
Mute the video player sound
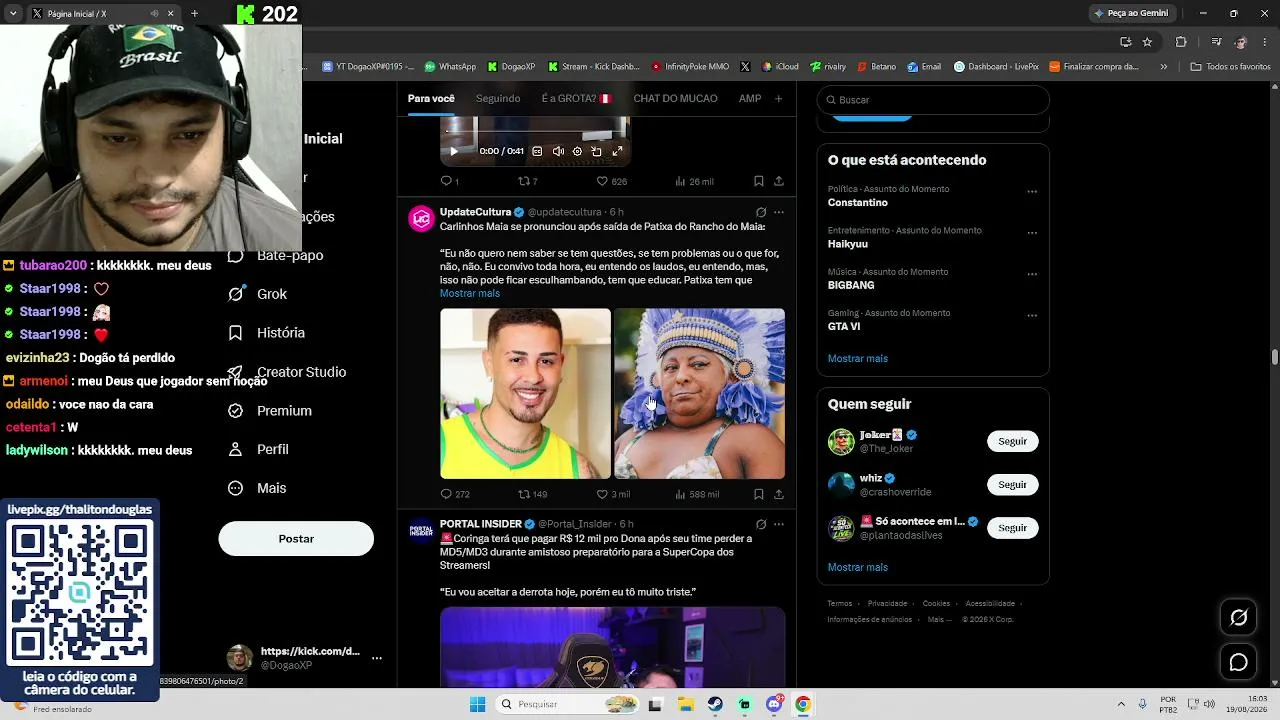(x=558, y=151)
